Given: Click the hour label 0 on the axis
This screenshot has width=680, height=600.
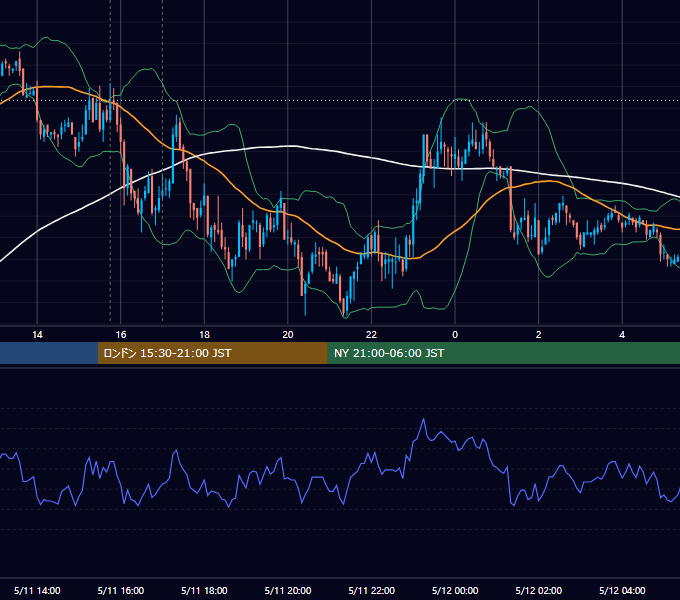Looking at the screenshot, I should click(455, 335).
